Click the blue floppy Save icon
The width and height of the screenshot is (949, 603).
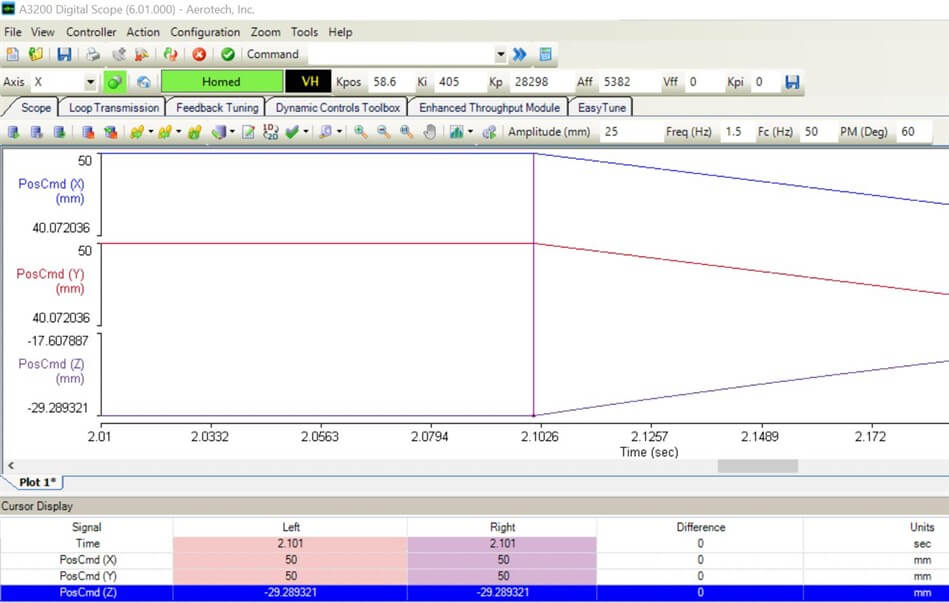(64, 54)
